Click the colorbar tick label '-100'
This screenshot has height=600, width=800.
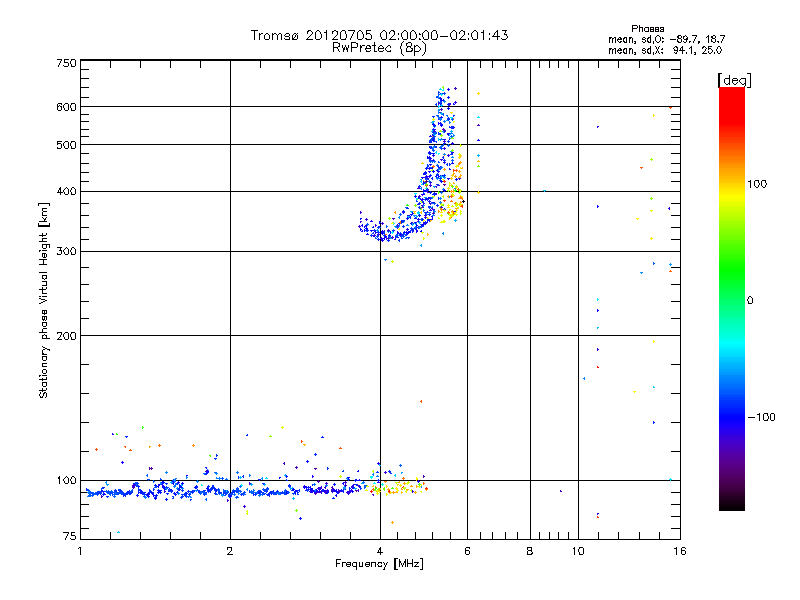coord(761,417)
